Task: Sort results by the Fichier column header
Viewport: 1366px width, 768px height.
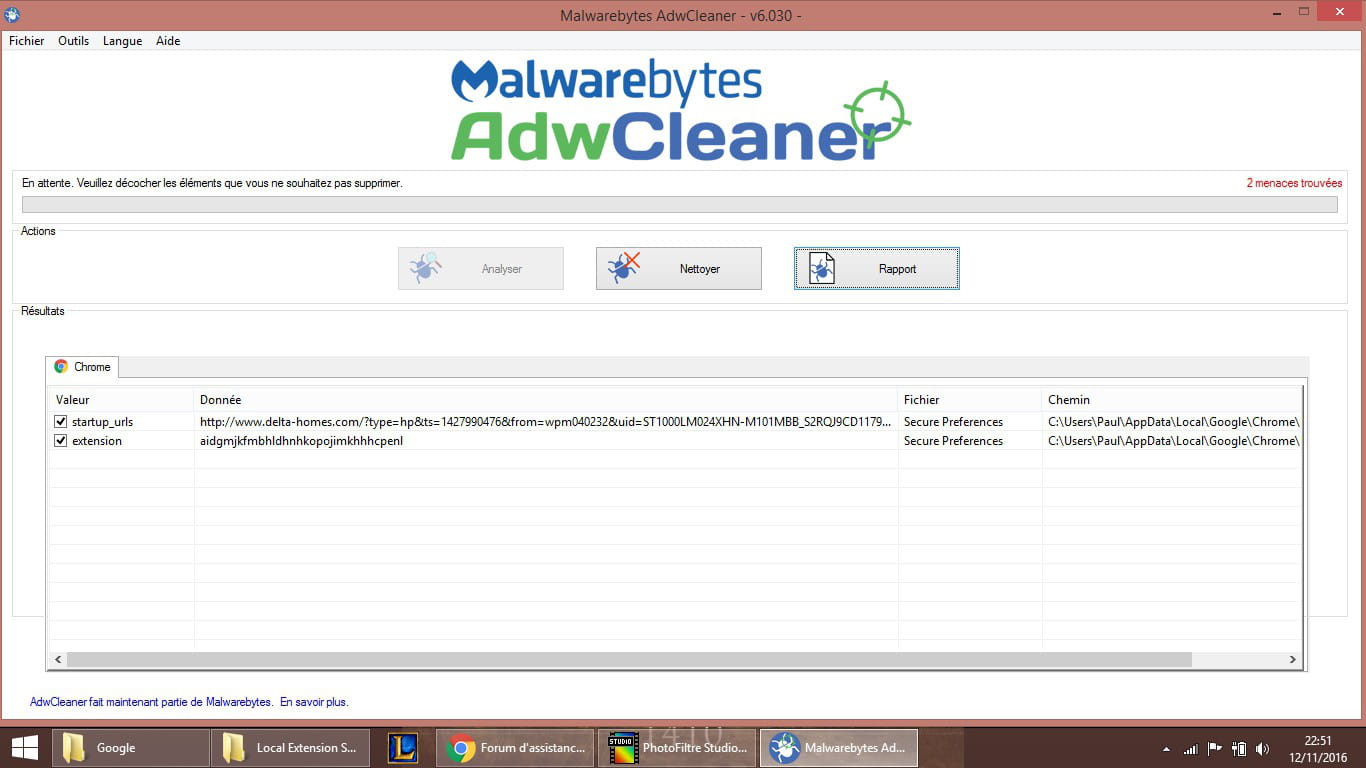Action: point(970,400)
